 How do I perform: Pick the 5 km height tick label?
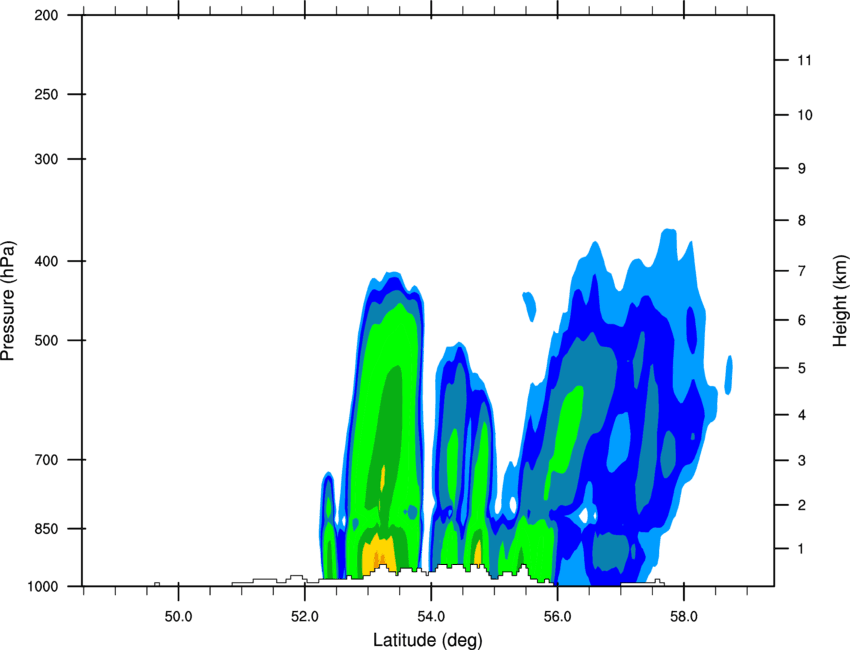point(802,368)
